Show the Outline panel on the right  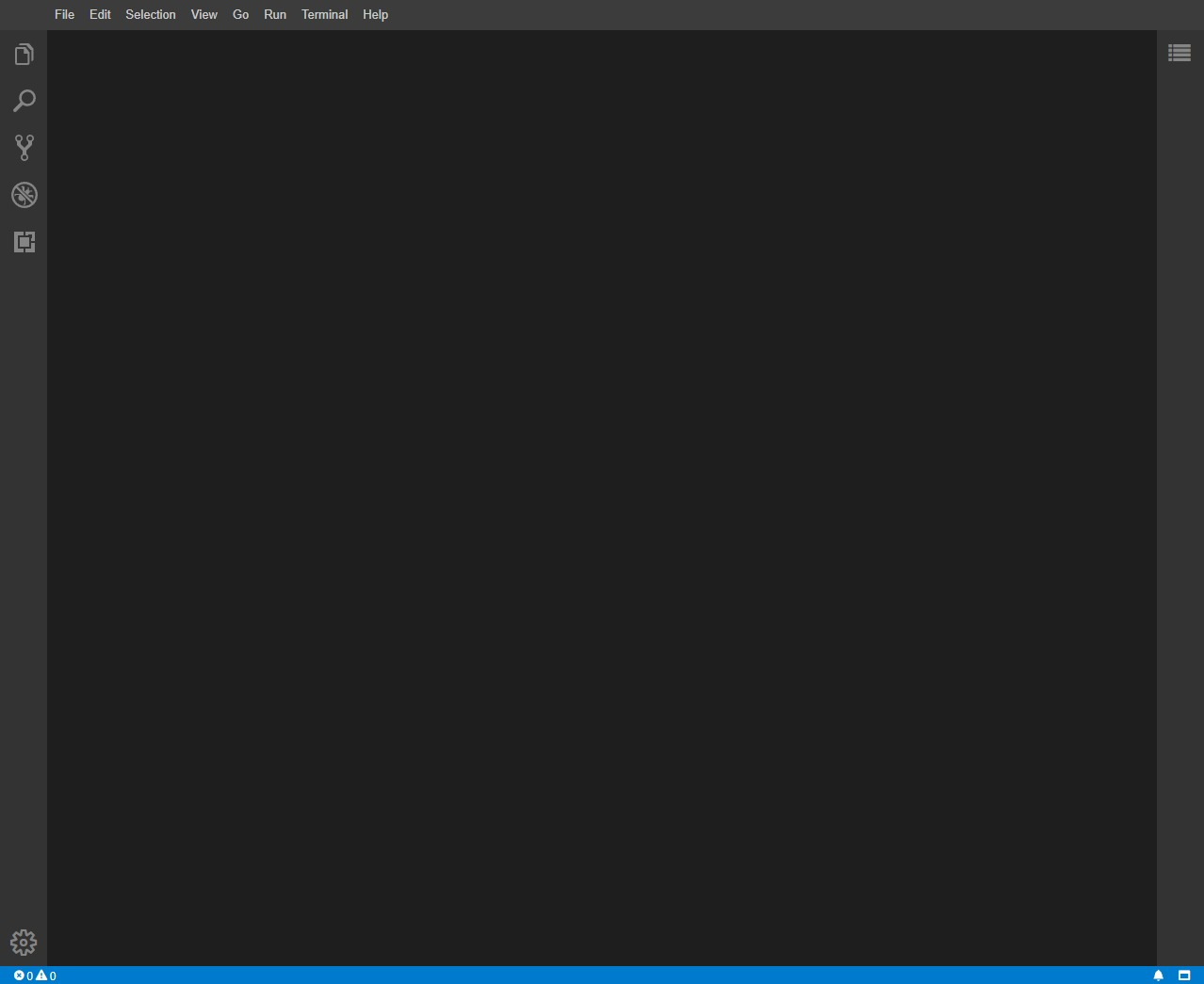point(1180,53)
